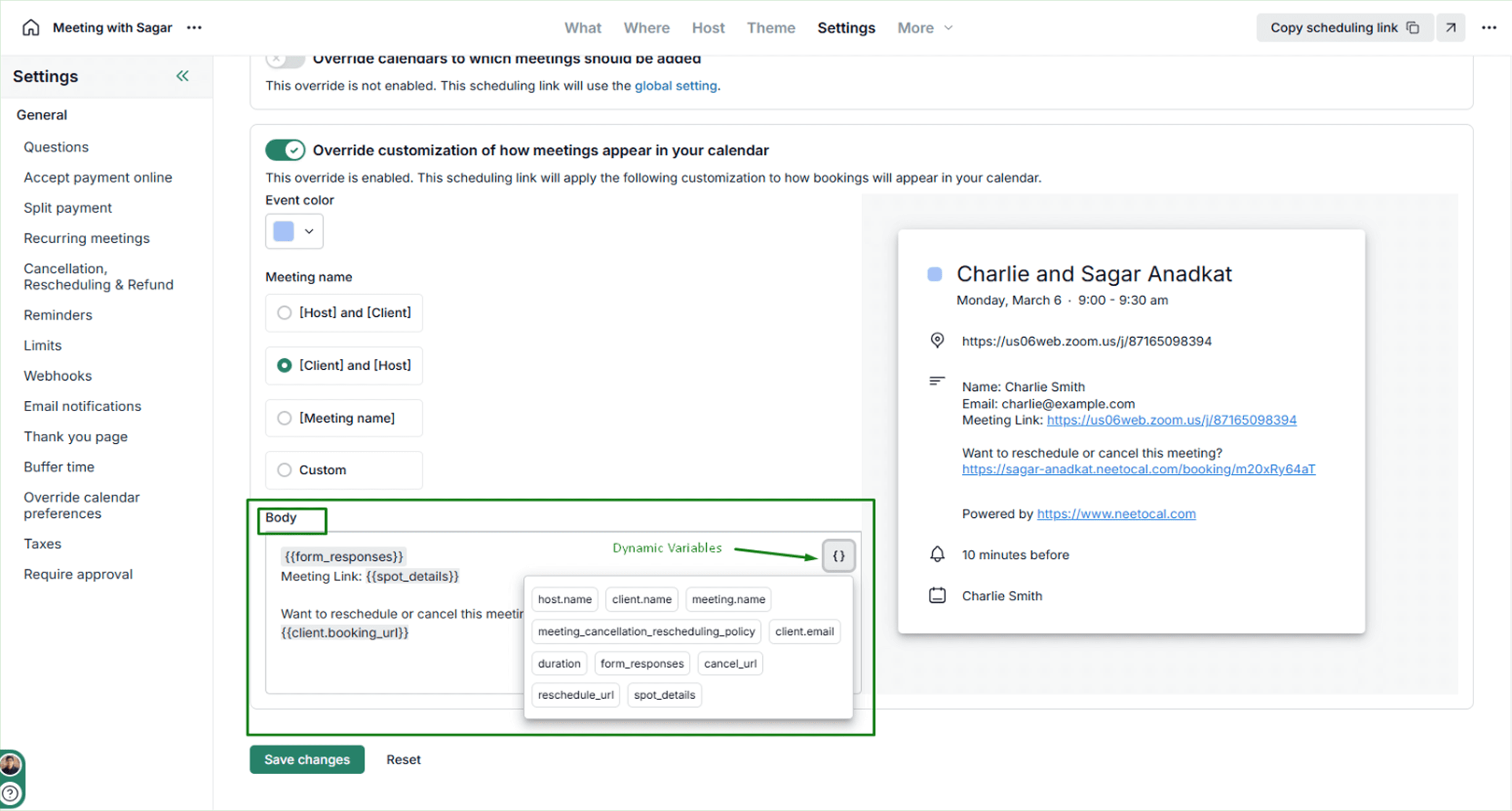1512x811 pixels.
Task: Click the help question mark icon
Action: (x=10, y=794)
